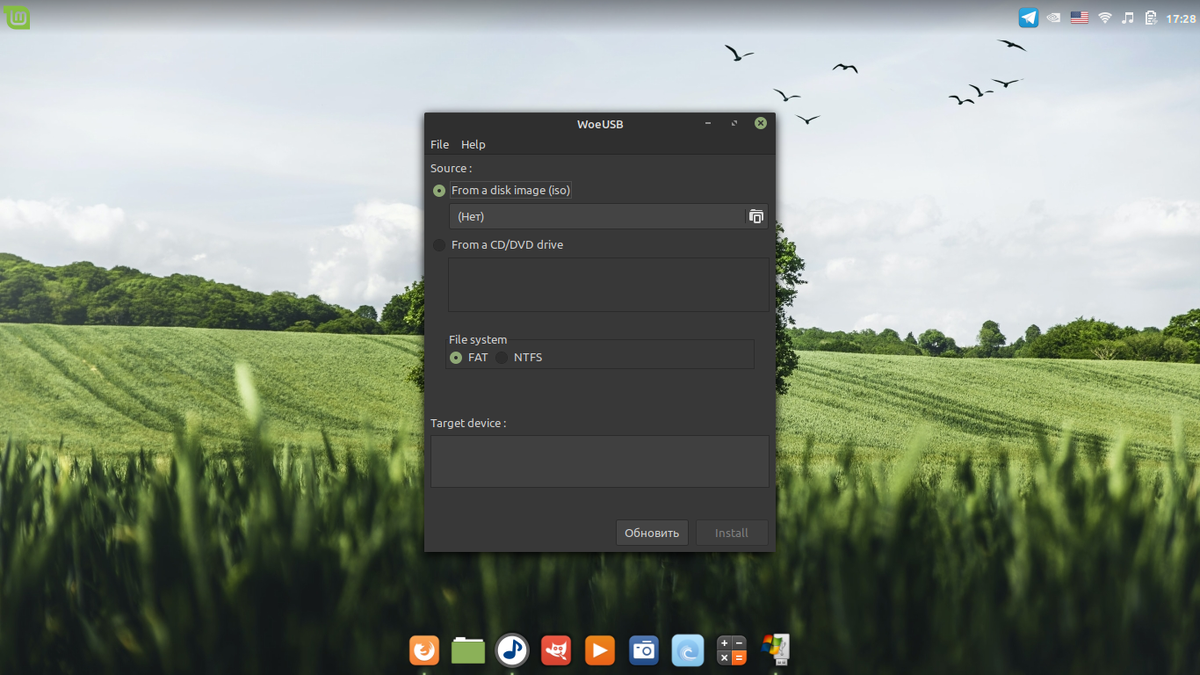Close the WoeUSB window

tap(760, 124)
